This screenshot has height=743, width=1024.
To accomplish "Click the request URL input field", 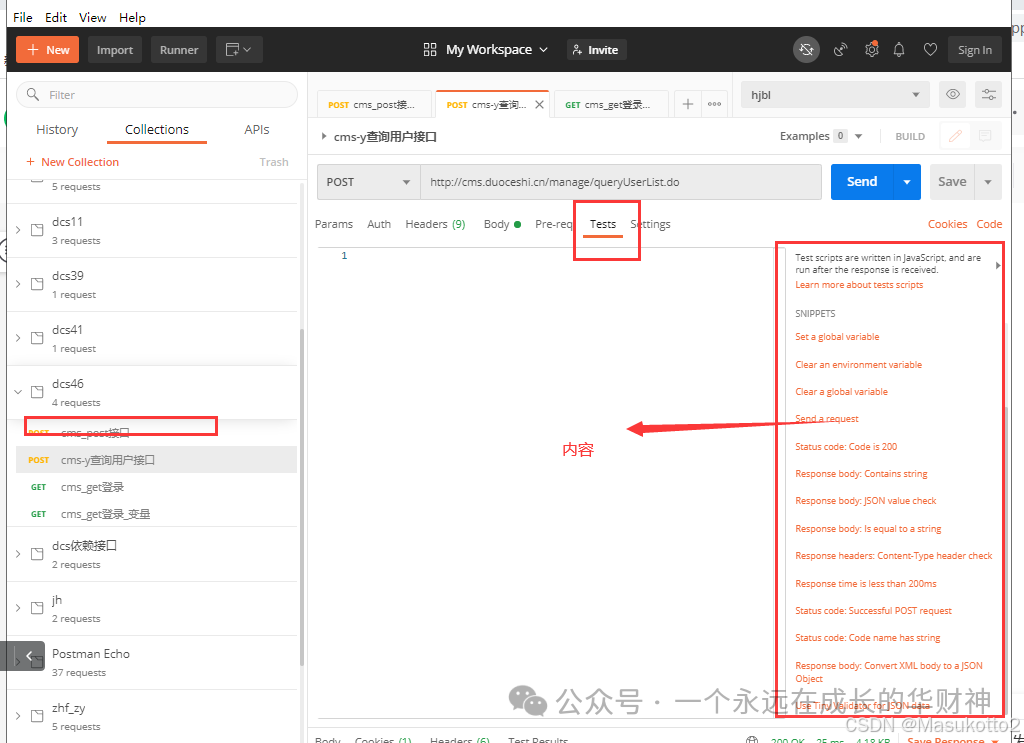I will click(x=620, y=182).
